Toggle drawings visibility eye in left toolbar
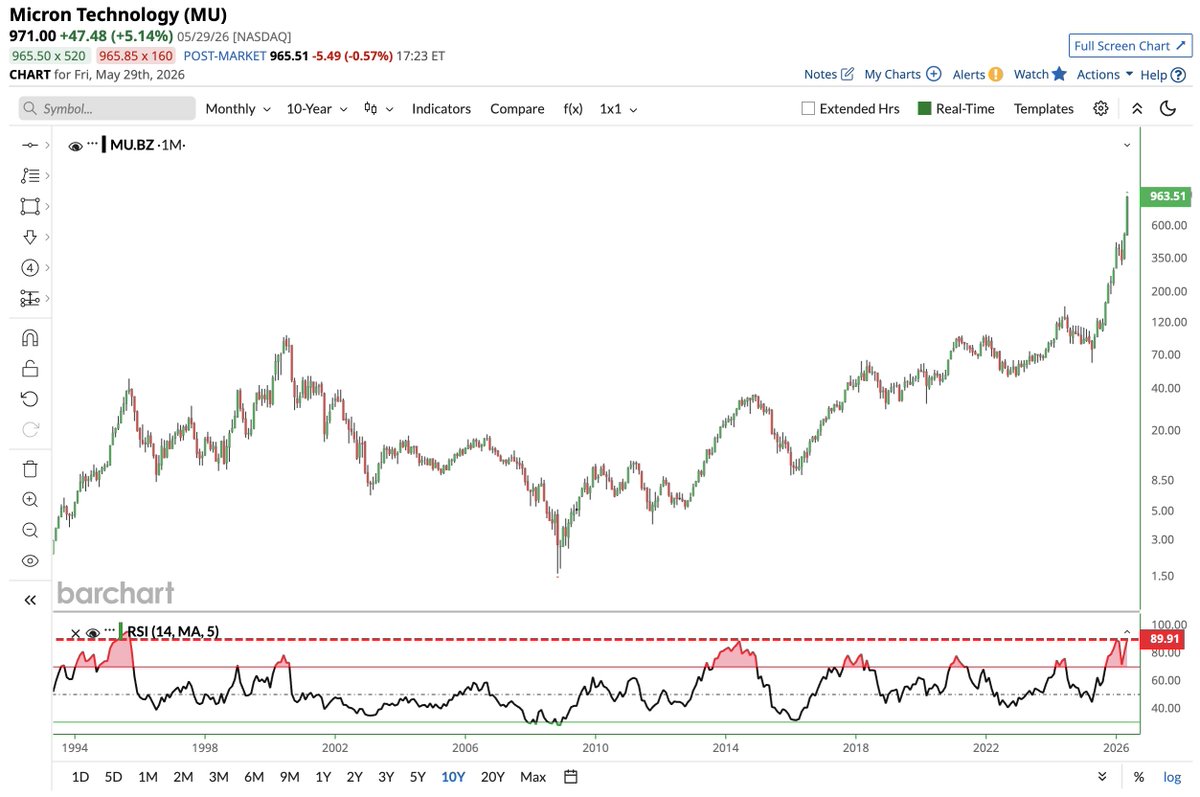 point(30,561)
